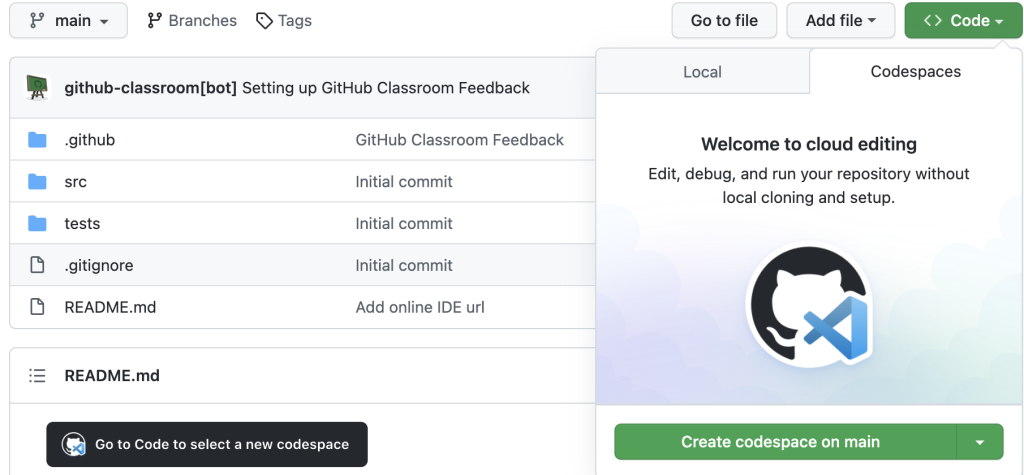Open the green Code dropdown
1024x475 pixels.
point(963,20)
